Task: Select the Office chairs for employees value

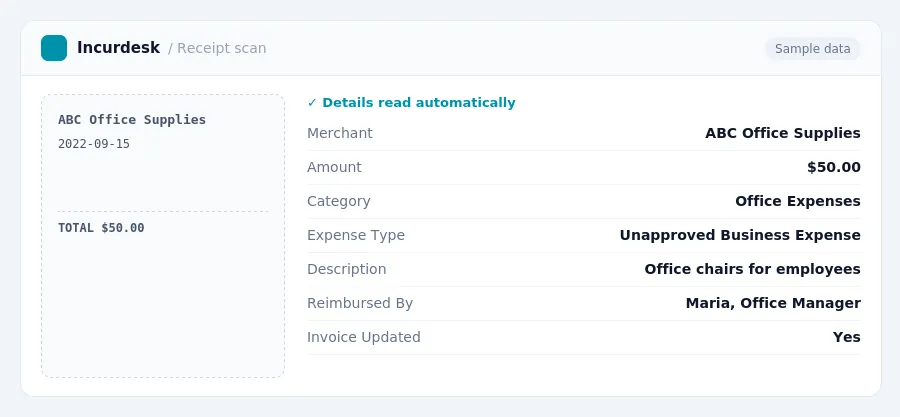Action: (752, 269)
